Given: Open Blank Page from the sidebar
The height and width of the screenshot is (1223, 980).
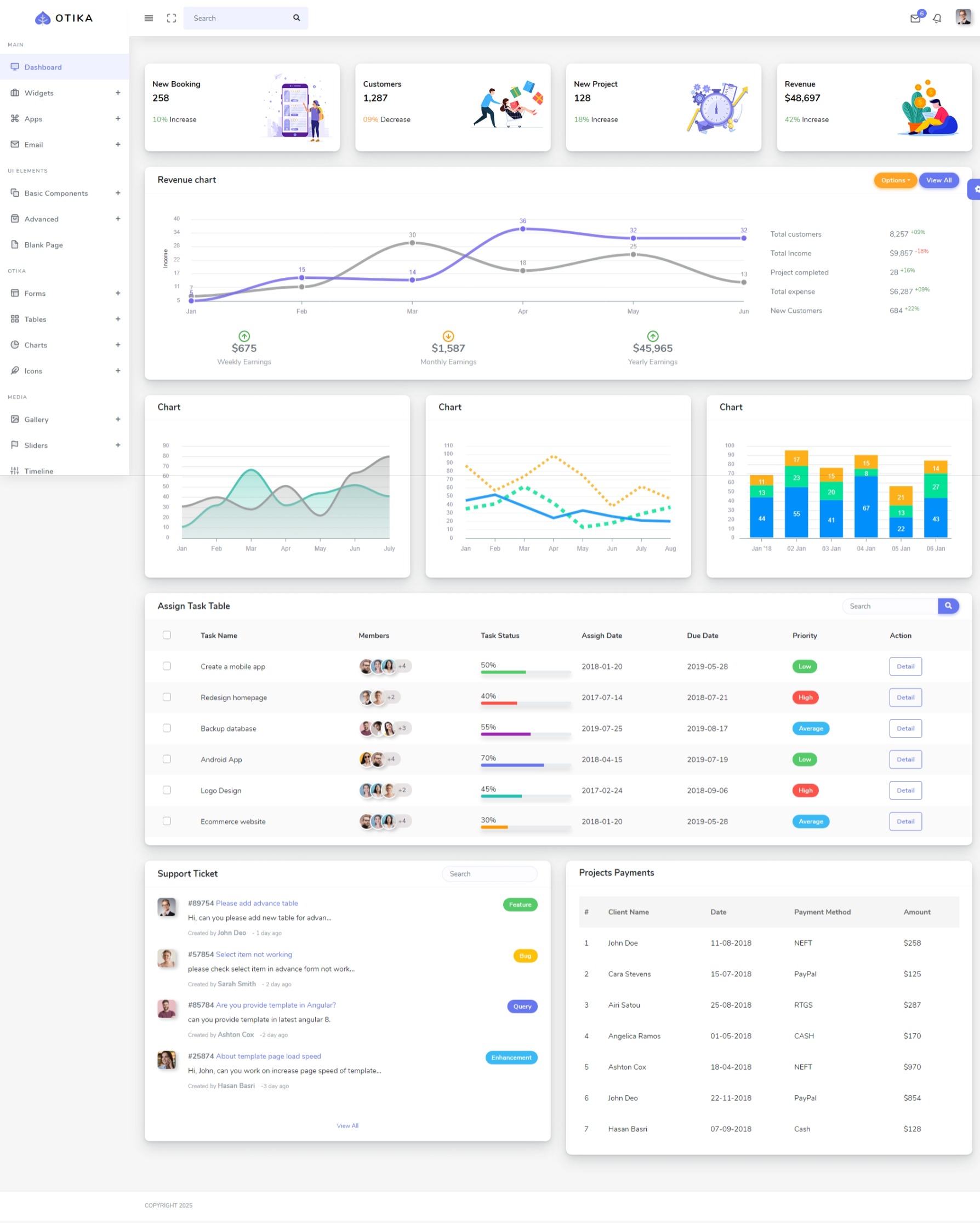Looking at the screenshot, I should (x=65, y=244).
